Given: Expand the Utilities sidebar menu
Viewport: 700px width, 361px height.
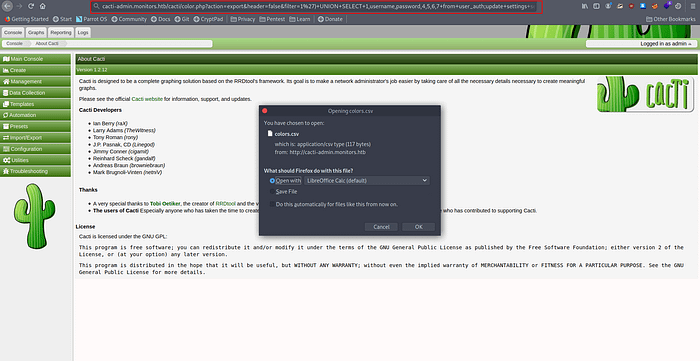Looking at the screenshot, I should pos(35,160).
